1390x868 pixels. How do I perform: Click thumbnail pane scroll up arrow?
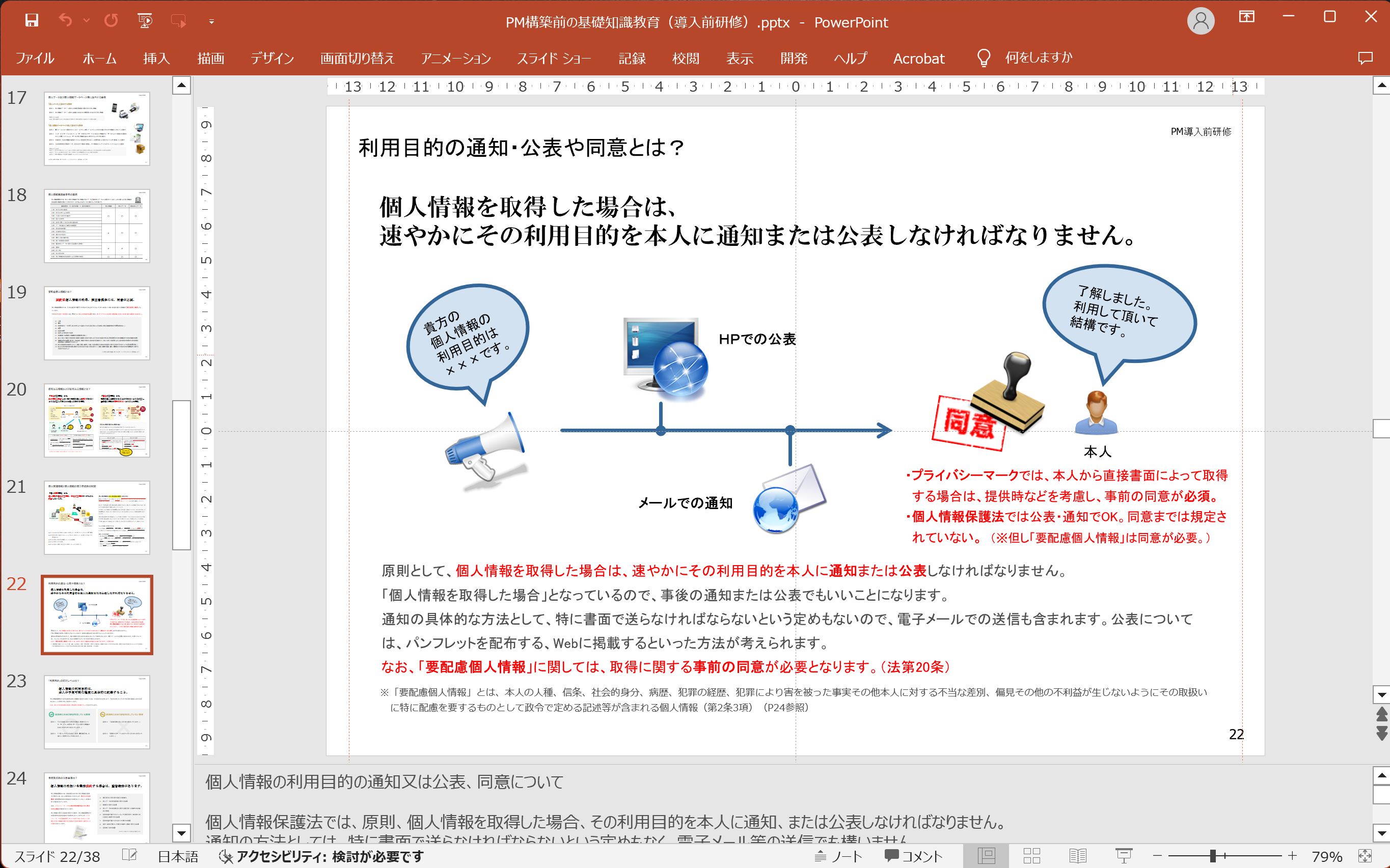181,86
